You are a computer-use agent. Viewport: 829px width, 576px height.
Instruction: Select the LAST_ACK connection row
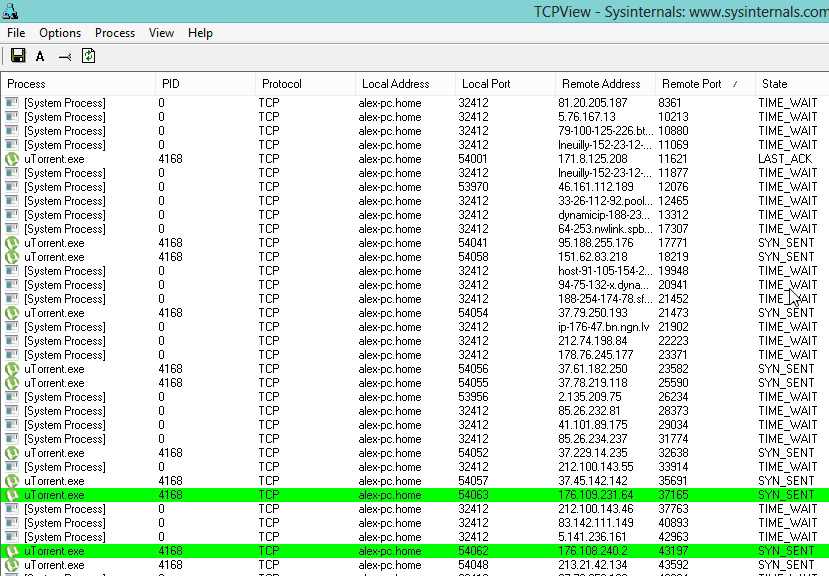coord(400,159)
